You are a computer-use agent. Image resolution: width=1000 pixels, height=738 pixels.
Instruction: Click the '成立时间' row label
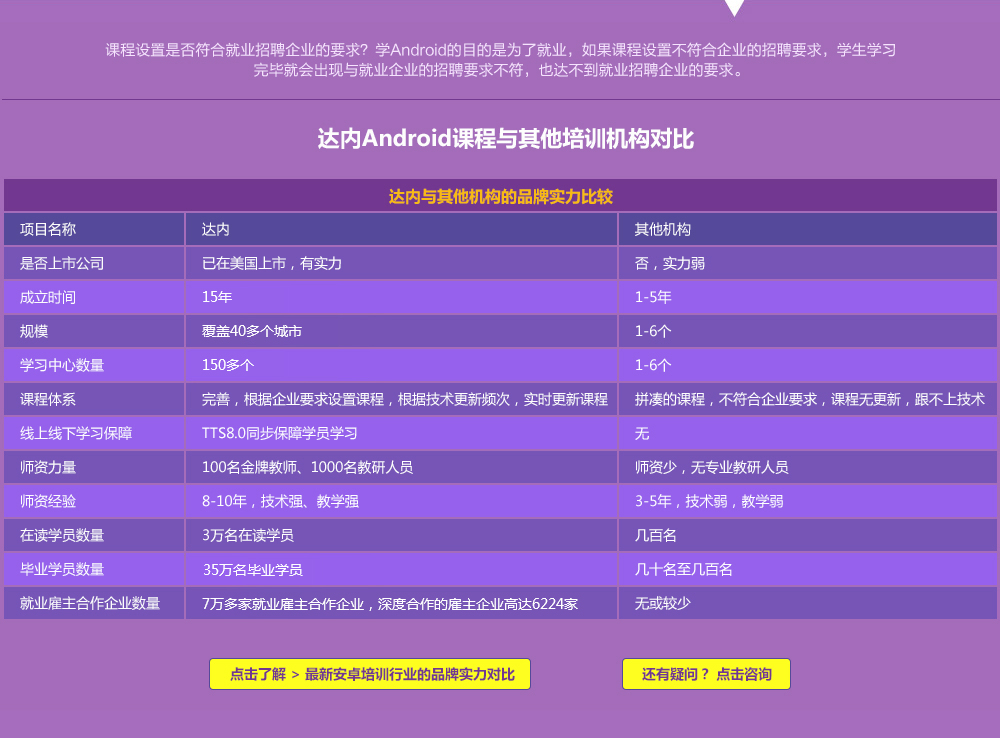(48, 297)
